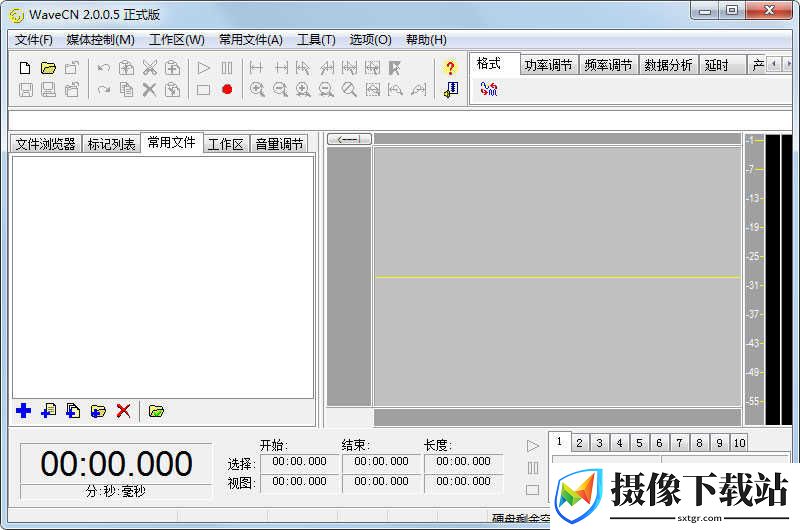Select numbered tab 1
The height and width of the screenshot is (530, 800).
[x=559, y=442]
